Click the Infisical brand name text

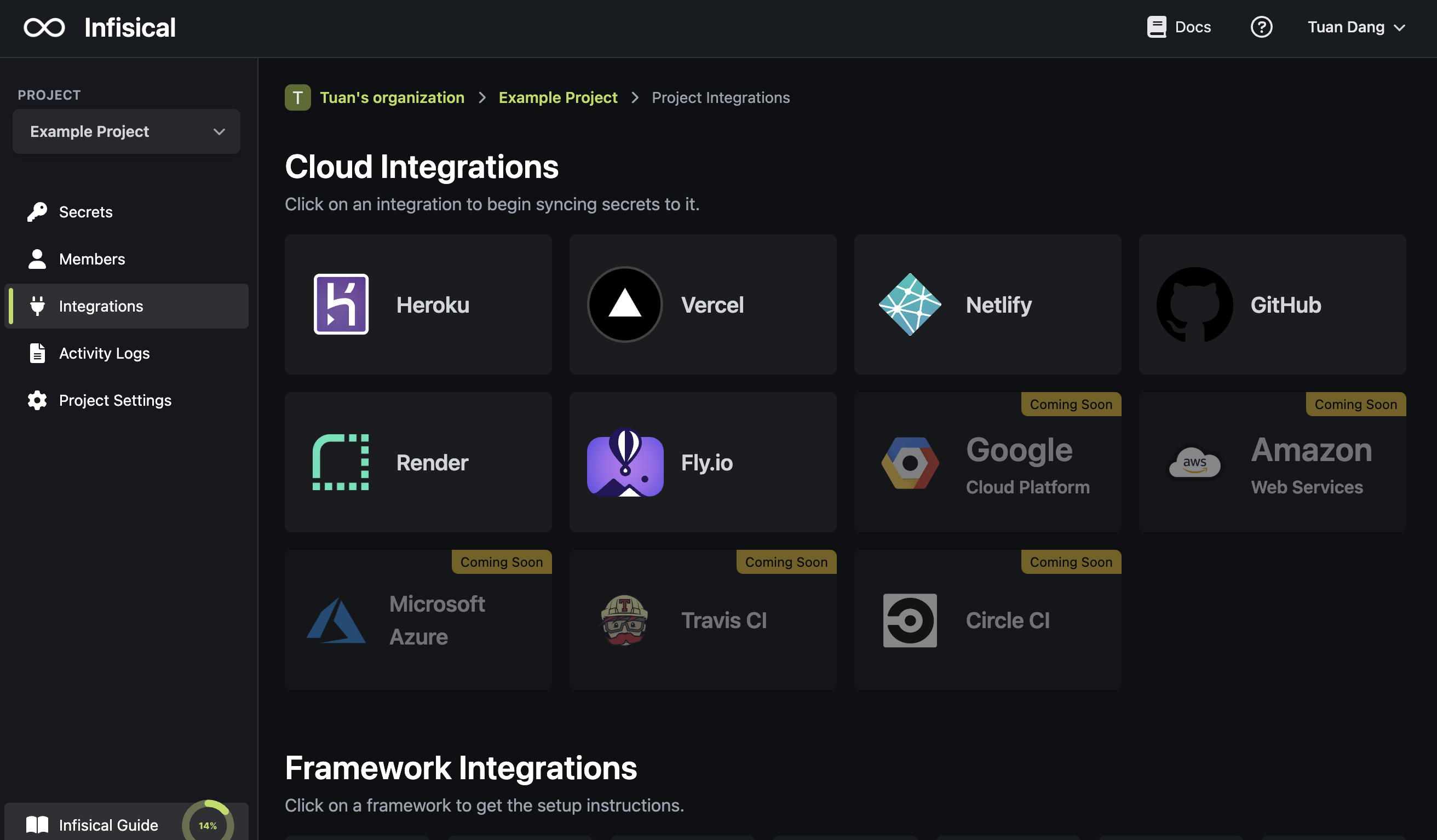point(130,27)
